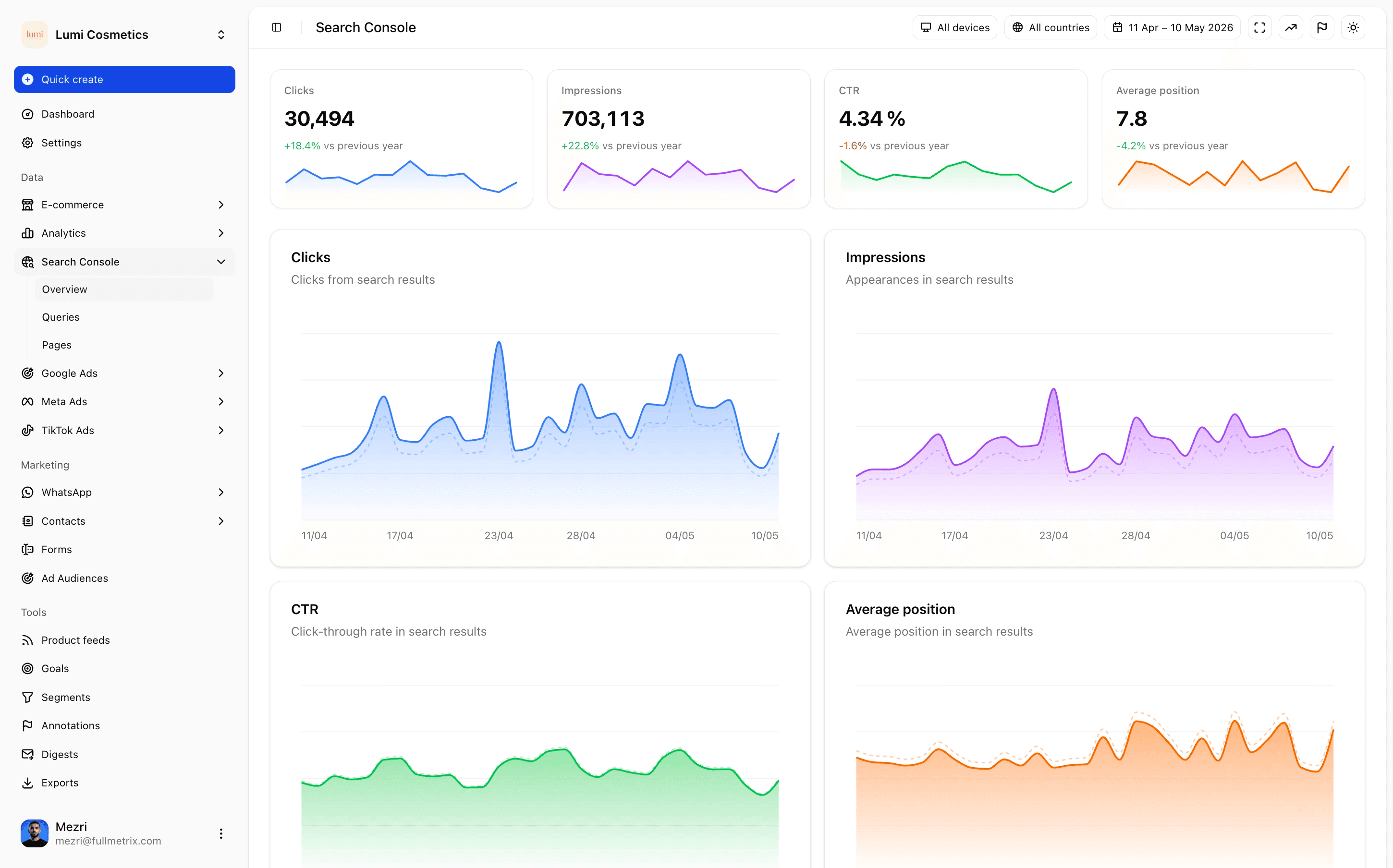
Task: Open Product feeds link
Action: [x=124, y=640]
